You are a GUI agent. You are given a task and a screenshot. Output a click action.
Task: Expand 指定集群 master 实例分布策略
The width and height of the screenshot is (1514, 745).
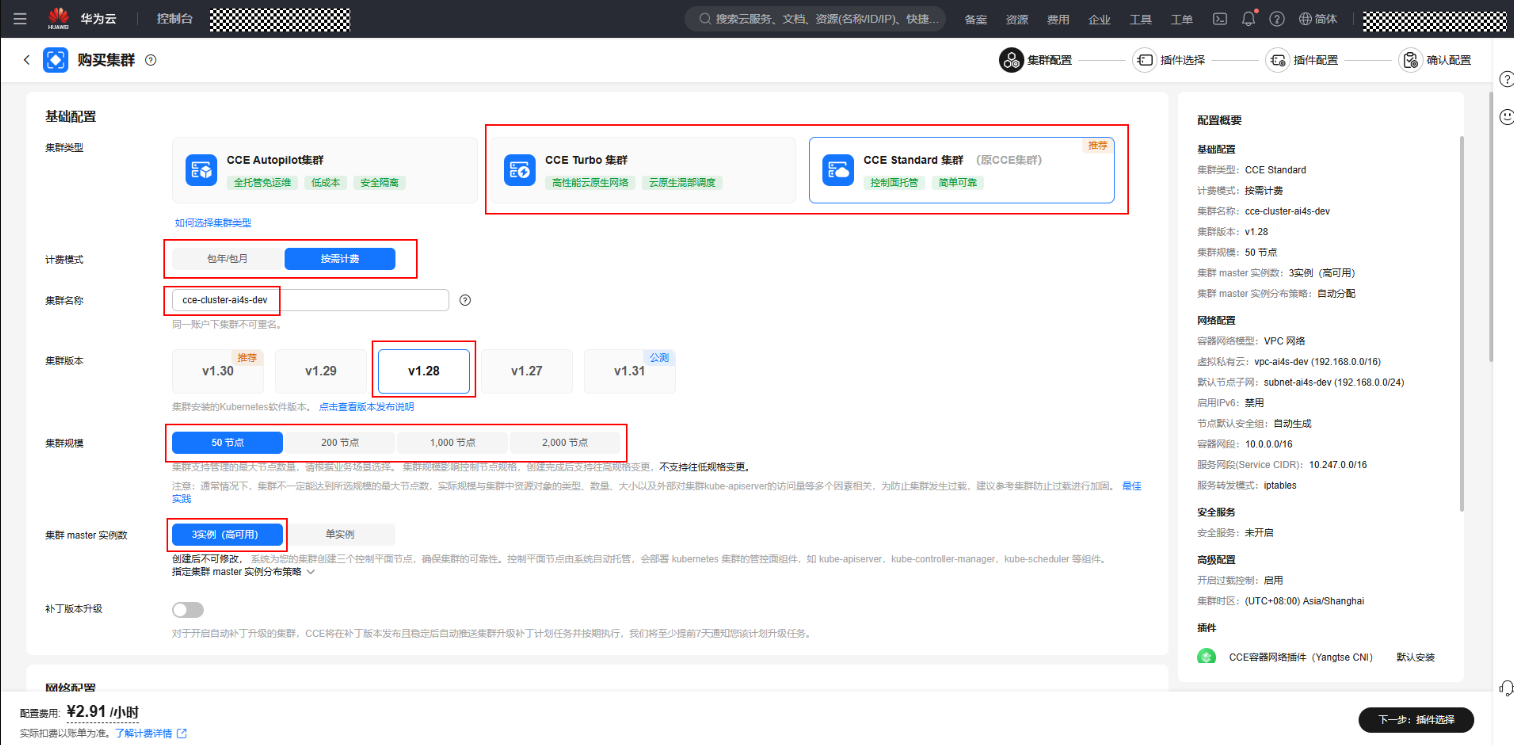244,572
